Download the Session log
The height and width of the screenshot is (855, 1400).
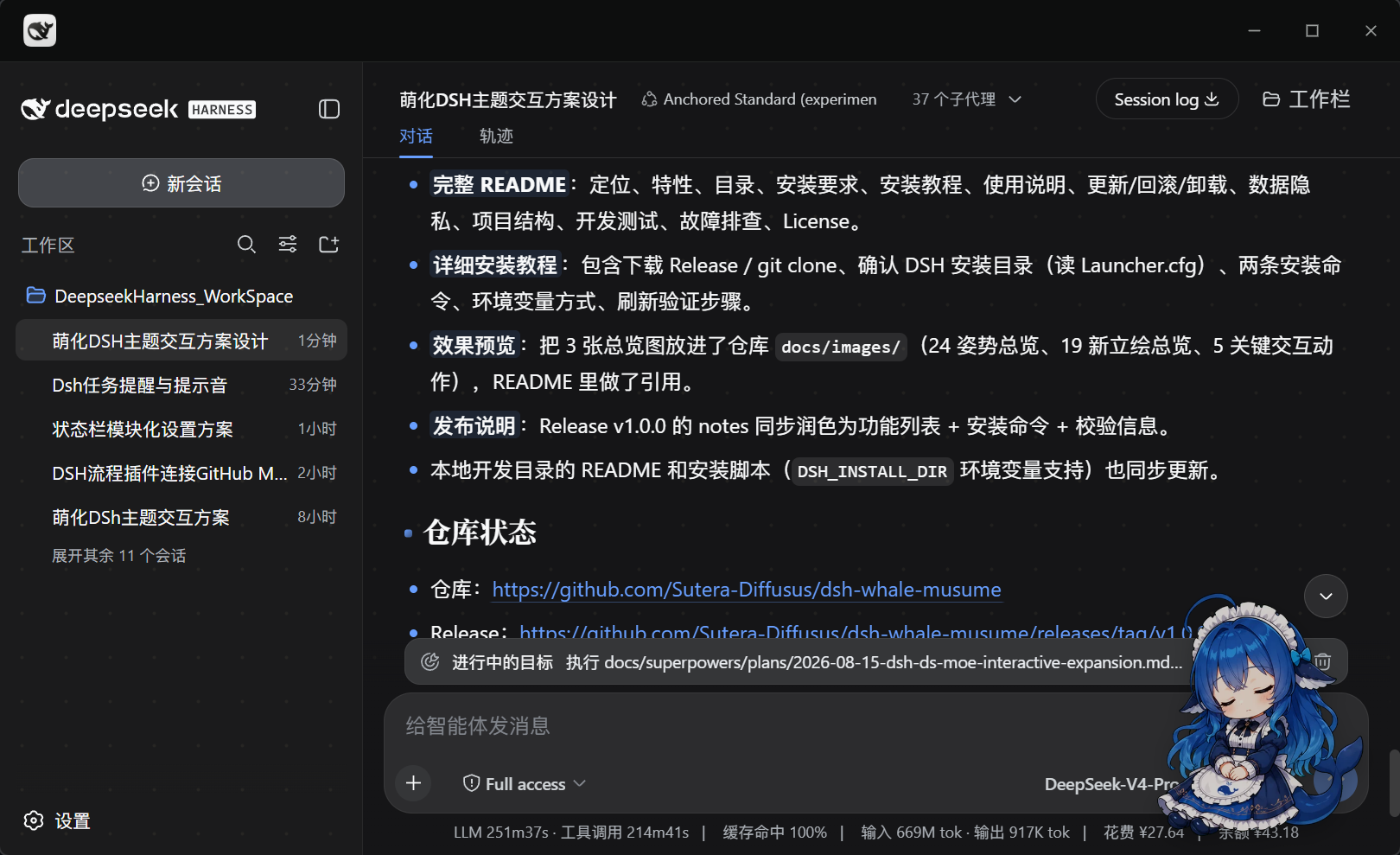click(1167, 99)
